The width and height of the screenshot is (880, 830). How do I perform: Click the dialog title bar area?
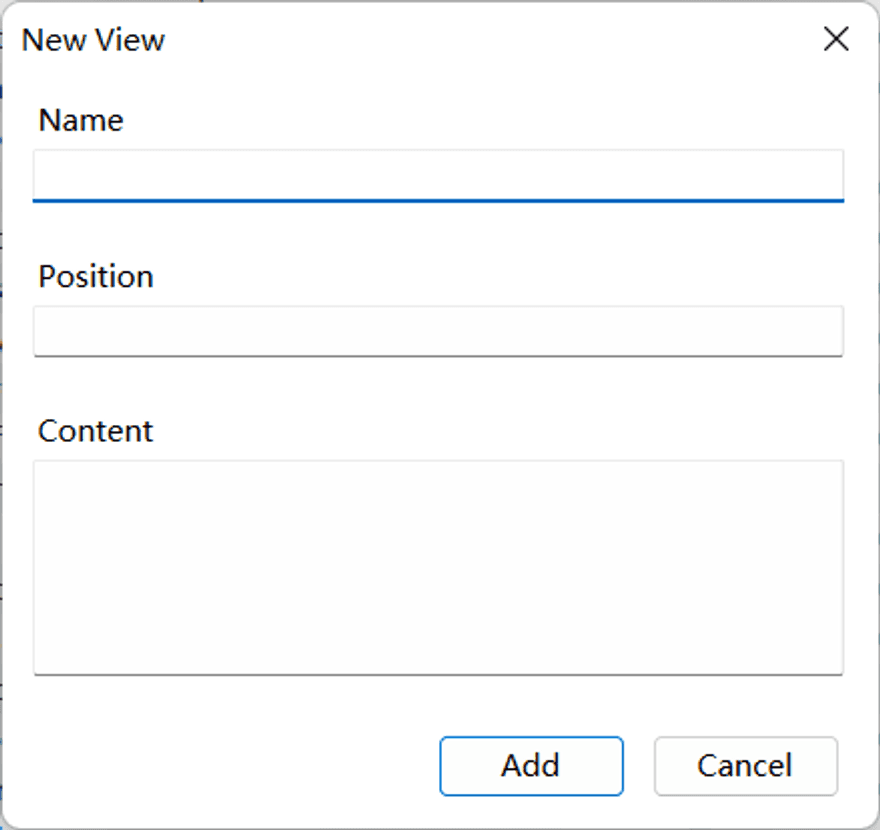click(450, 40)
